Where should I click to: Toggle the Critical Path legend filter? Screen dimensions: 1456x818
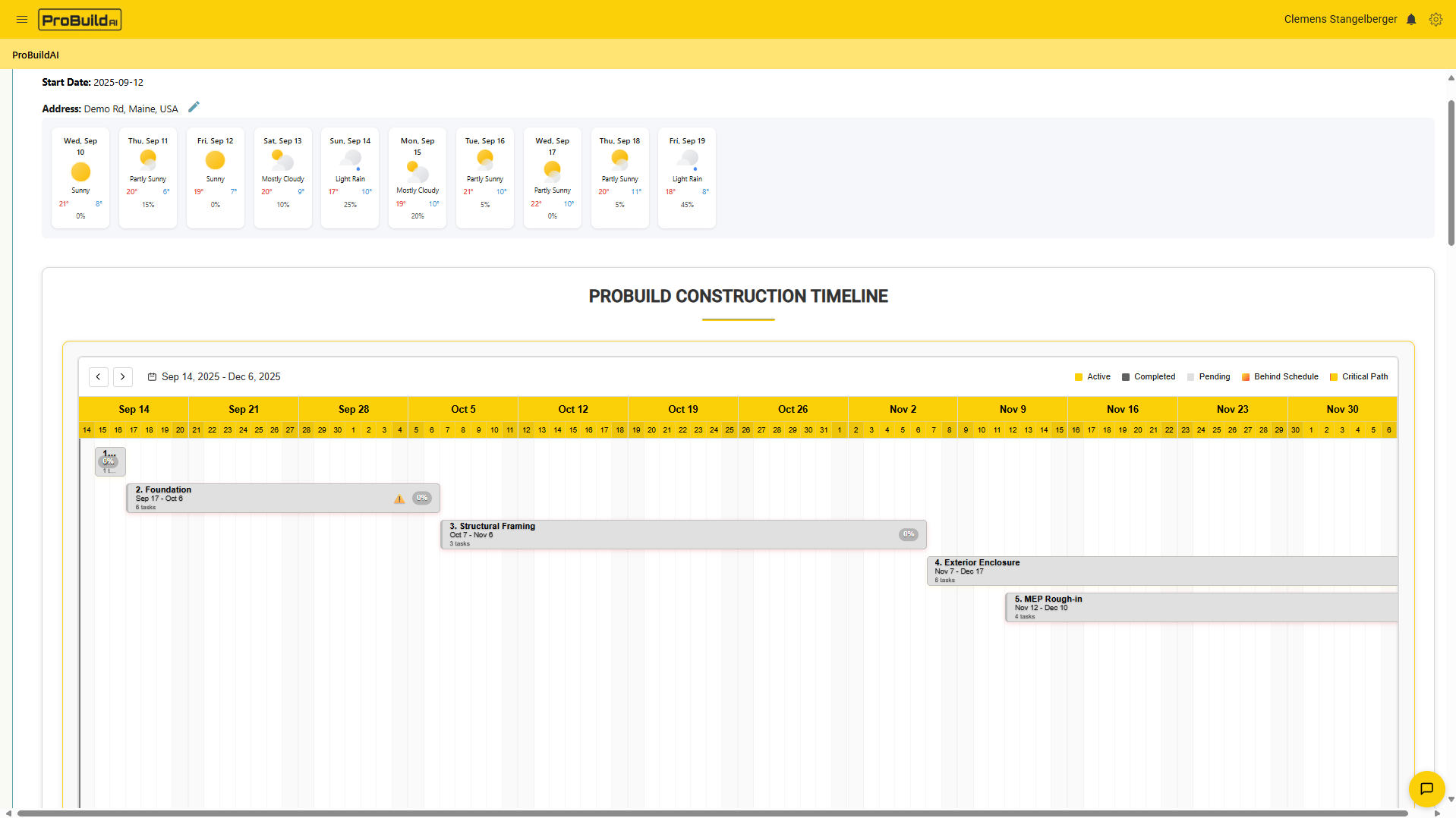tap(1358, 376)
